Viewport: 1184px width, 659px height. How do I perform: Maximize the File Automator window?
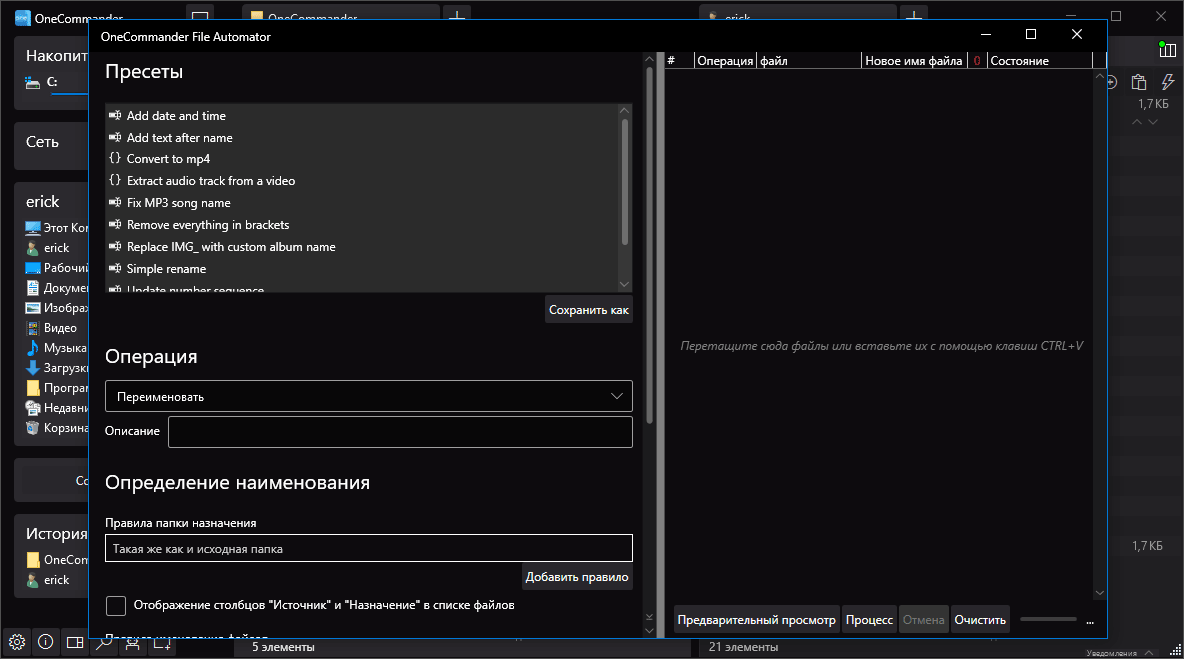(1031, 34)
